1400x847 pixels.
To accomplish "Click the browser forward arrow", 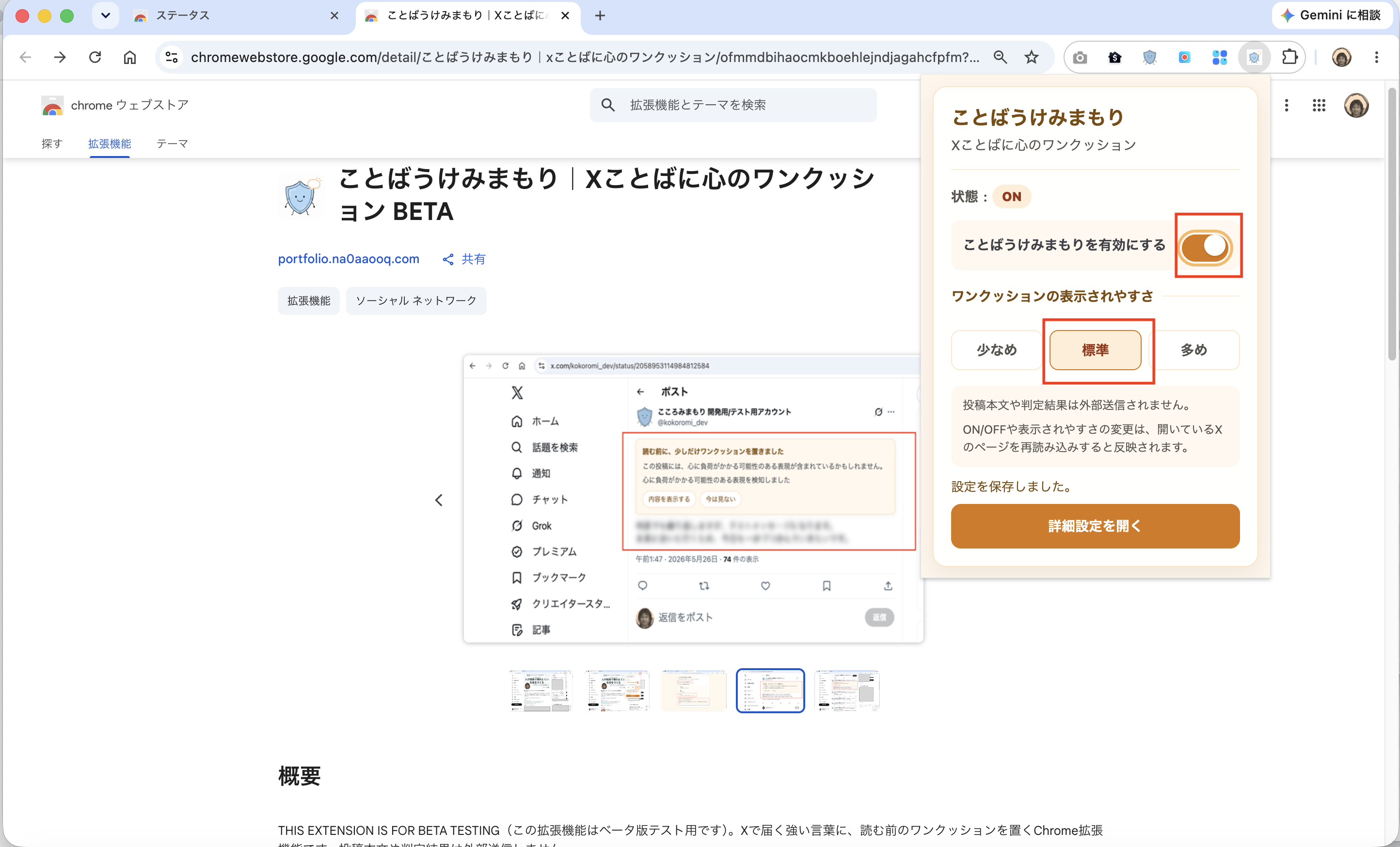I will [x=60, y=57].
